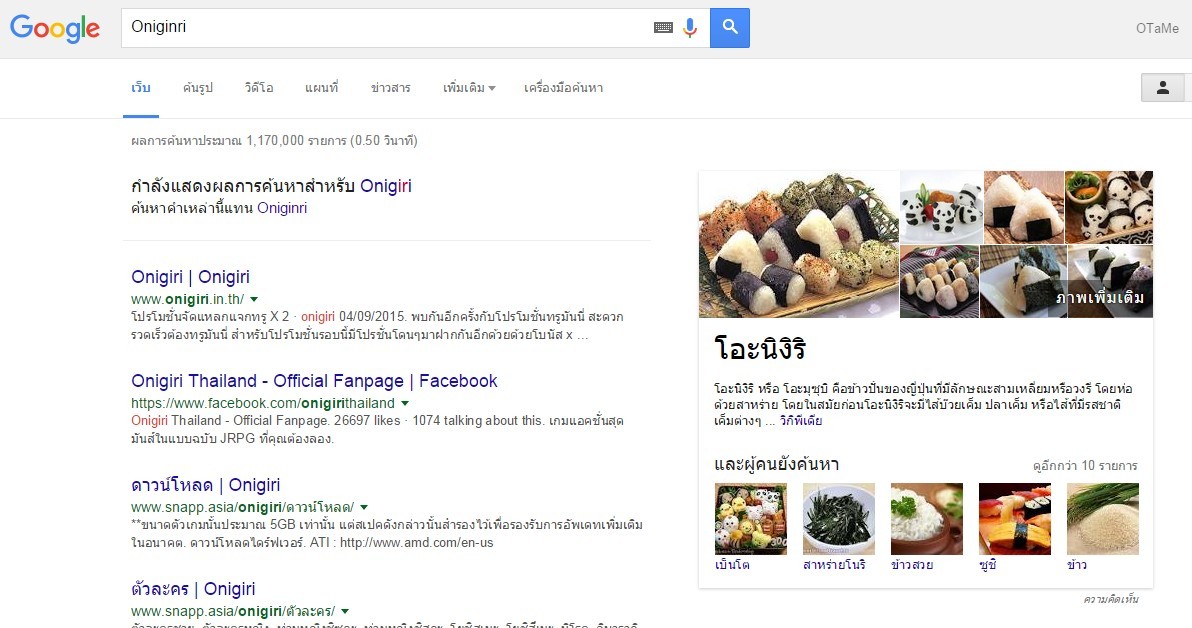Open the ข้าว text link

(x=1076, y=565)
